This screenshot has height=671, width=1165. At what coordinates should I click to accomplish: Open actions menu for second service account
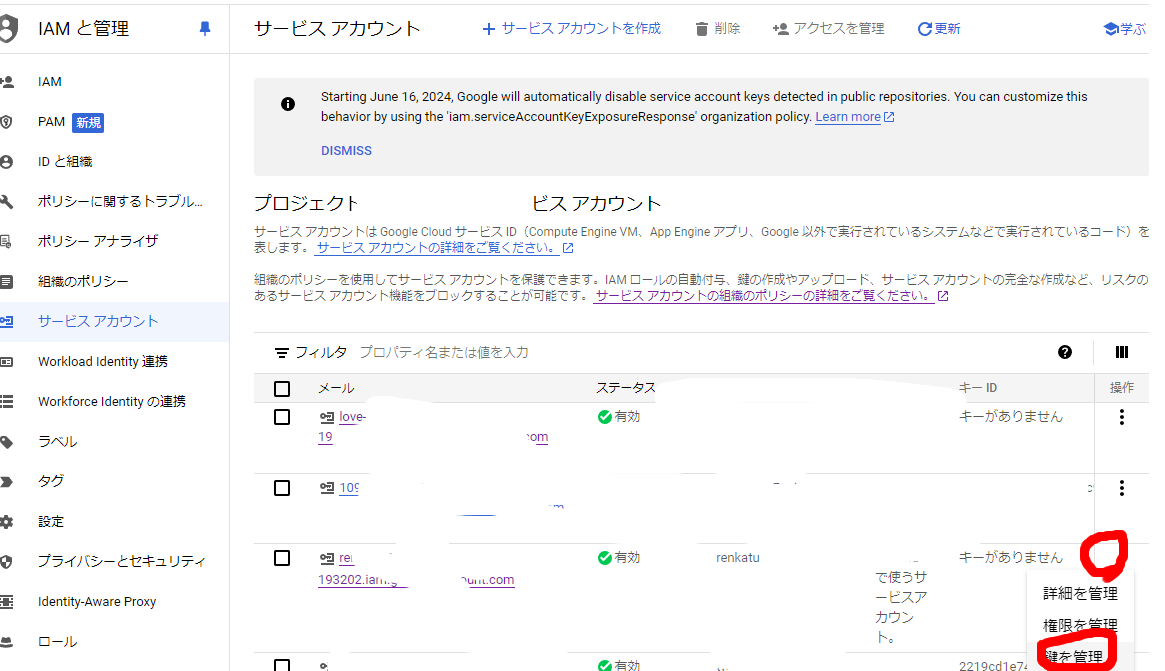pos(1121,489)
